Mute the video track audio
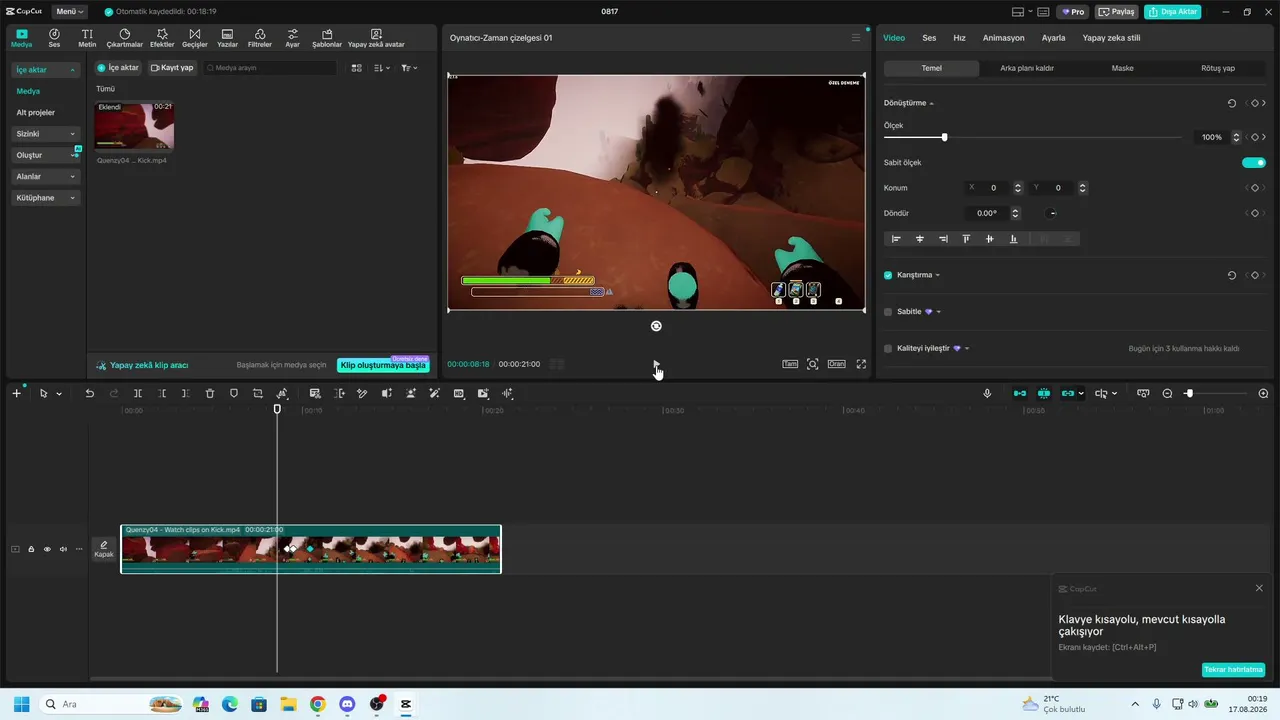Image resolution: width=1280 pixels, height=720 pixels. pyautogui.click(x=63, y=549)
